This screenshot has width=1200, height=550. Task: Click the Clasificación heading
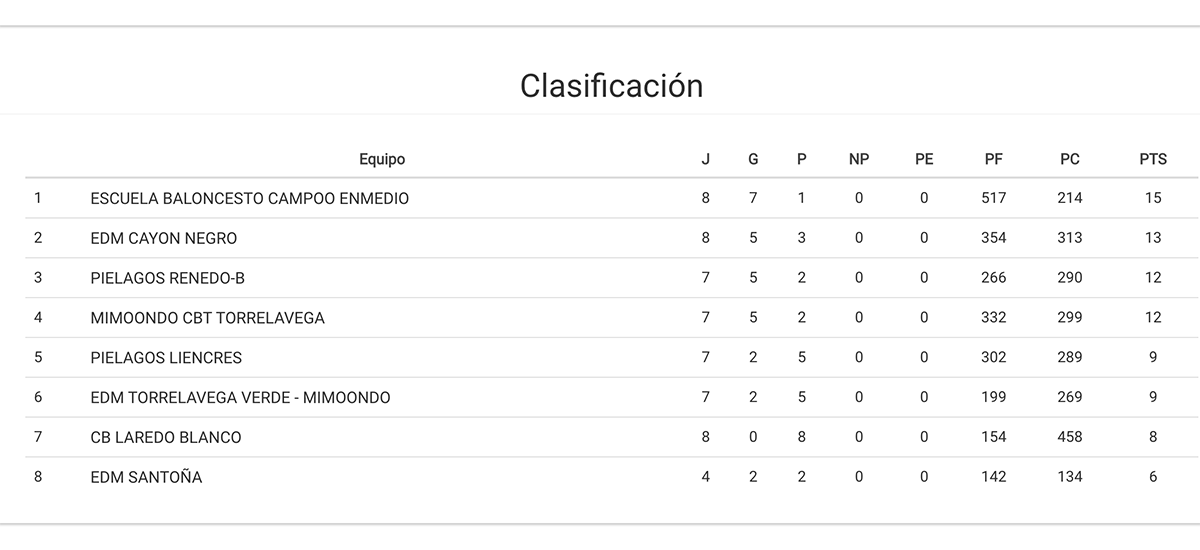[x=611, y=86]
